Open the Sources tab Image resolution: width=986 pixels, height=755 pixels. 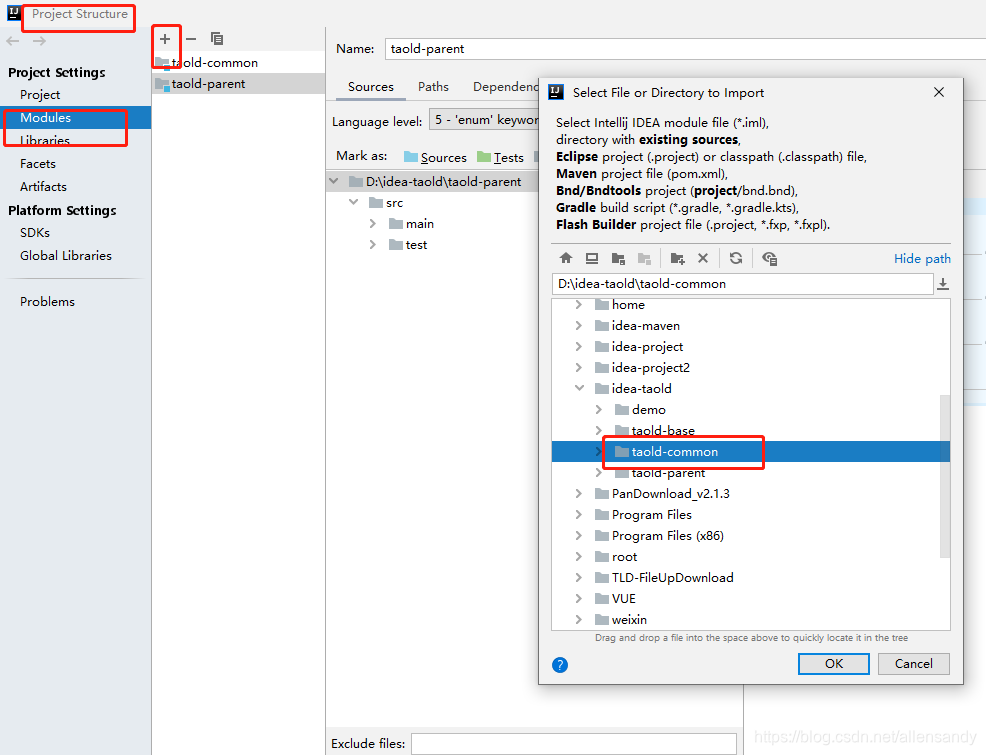(370, 87)
